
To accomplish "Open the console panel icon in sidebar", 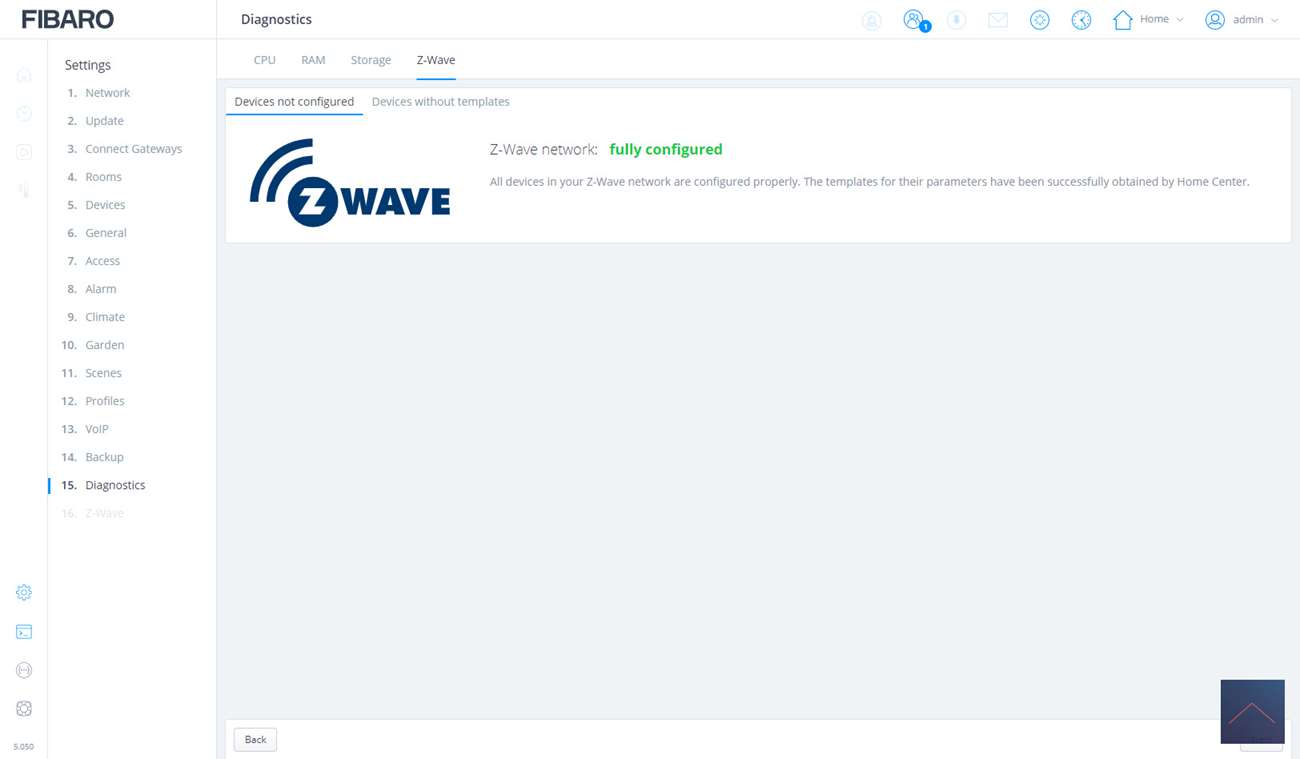I will [x=24, y=632].
